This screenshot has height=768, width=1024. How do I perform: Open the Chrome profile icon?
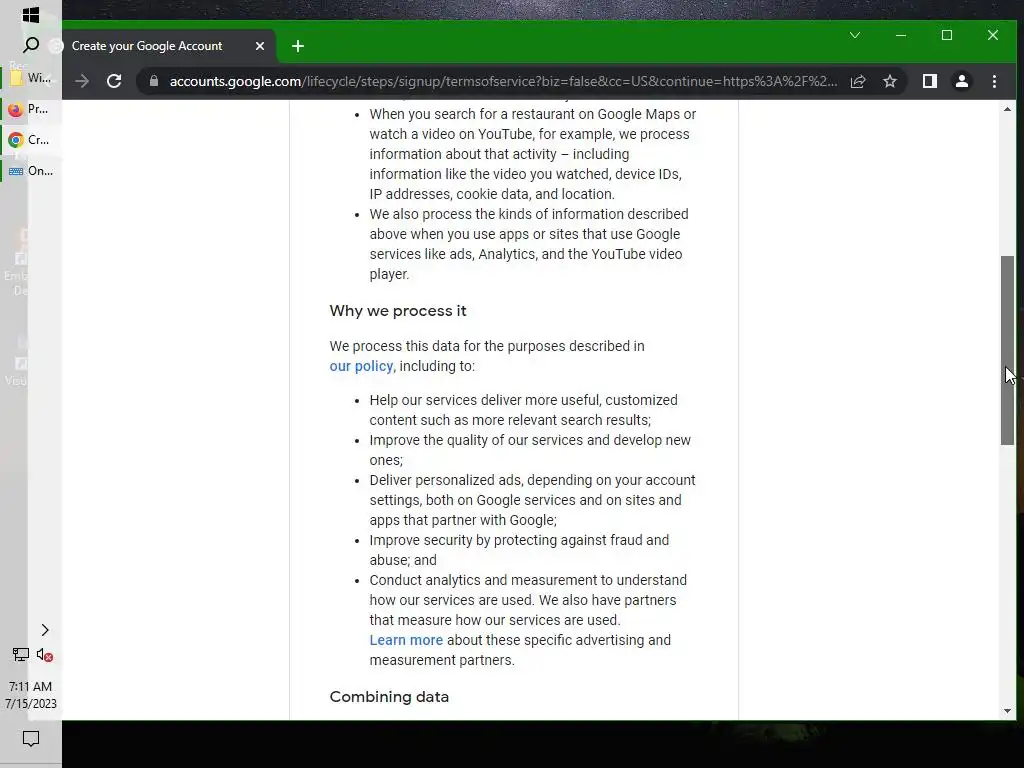(962, 81)
